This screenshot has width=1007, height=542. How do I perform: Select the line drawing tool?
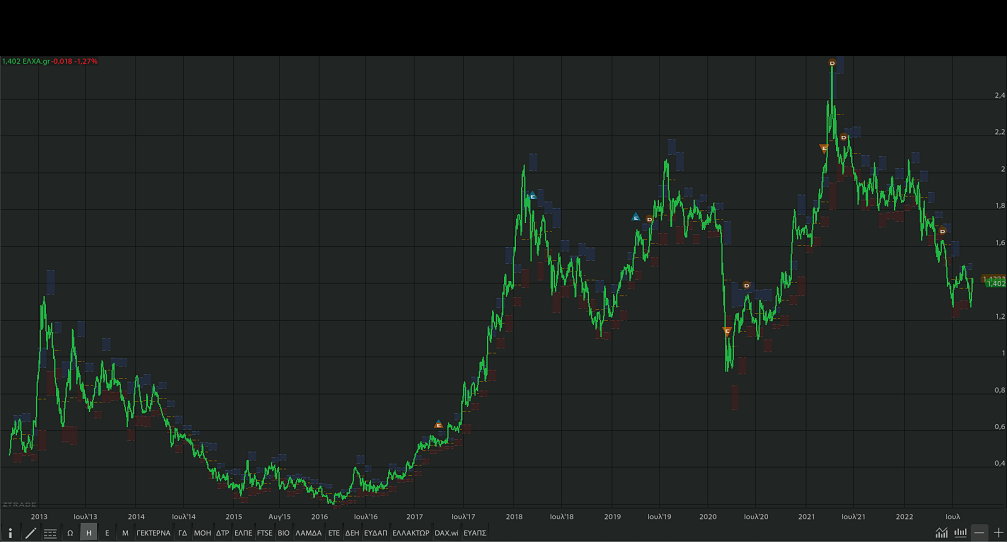coord(30,533)
